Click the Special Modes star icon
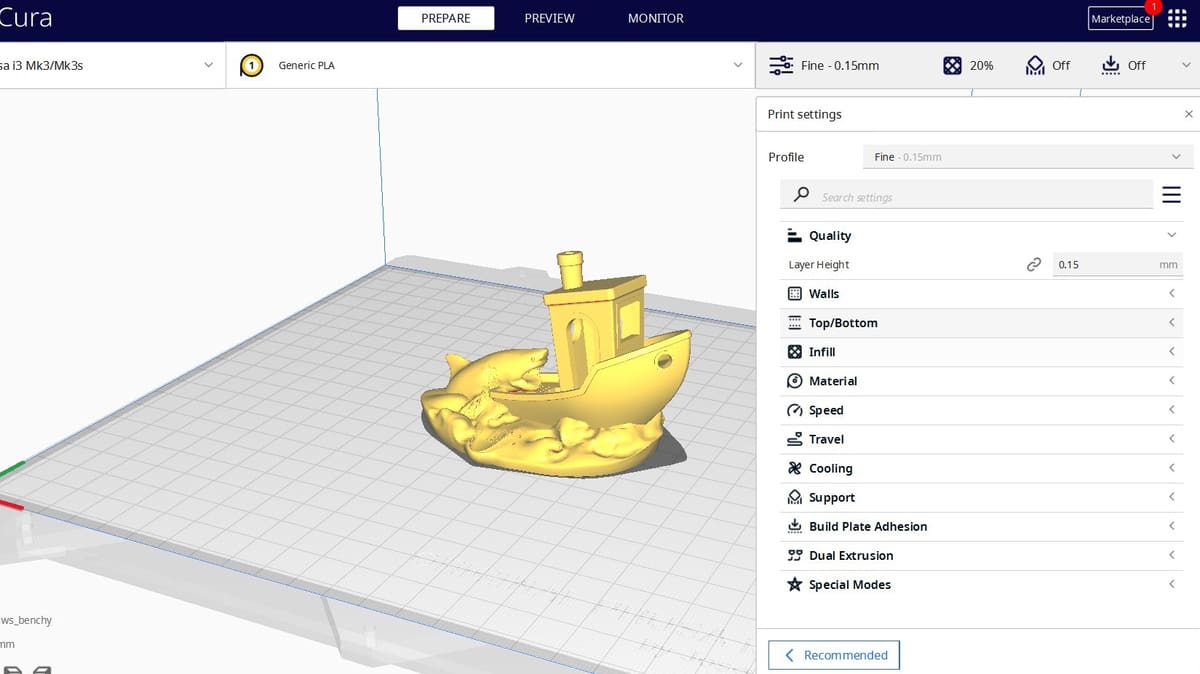The image size is (1200, 674). pos(795,584)
